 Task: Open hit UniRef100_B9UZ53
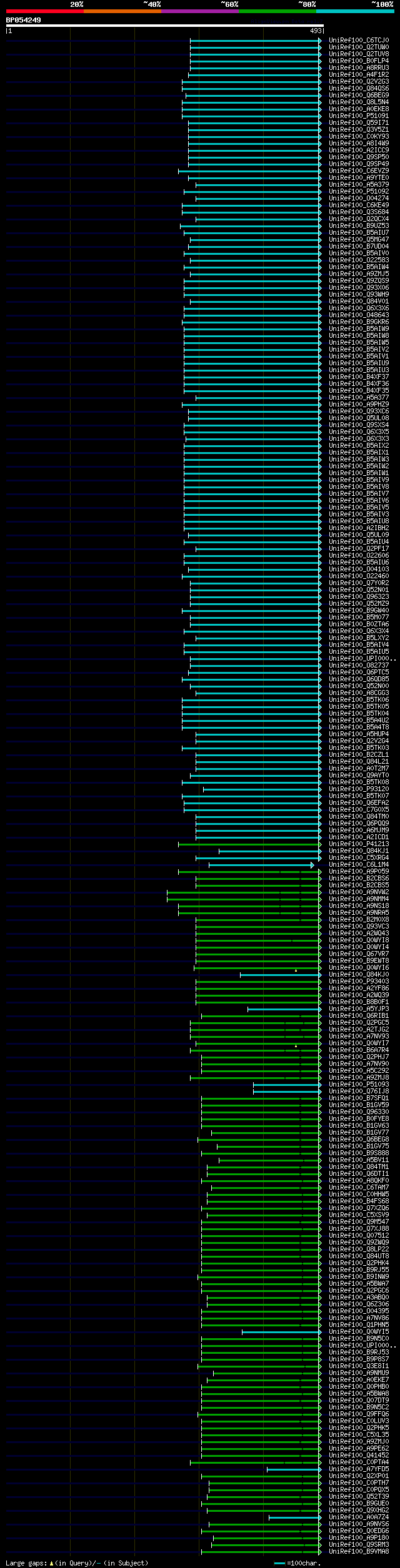(359, 226)
